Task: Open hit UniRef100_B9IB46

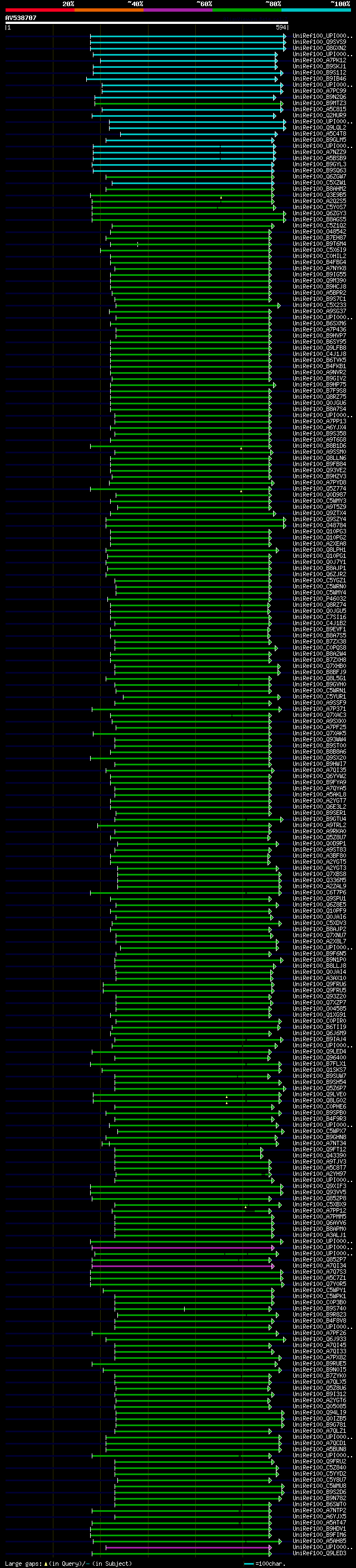Action: coord(319,78)
